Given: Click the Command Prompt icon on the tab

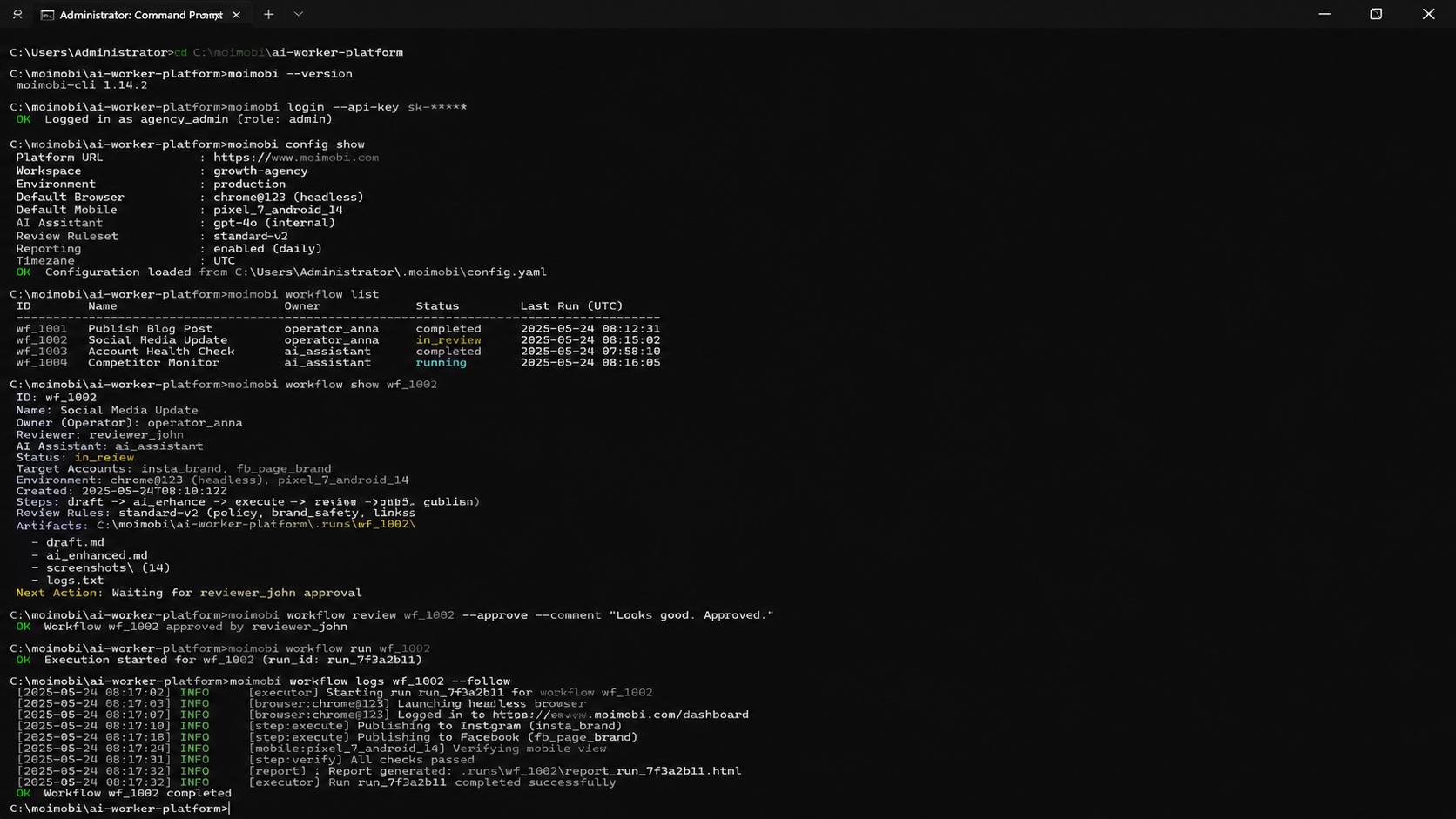Looking at the screenshot, I should point(48,15).
